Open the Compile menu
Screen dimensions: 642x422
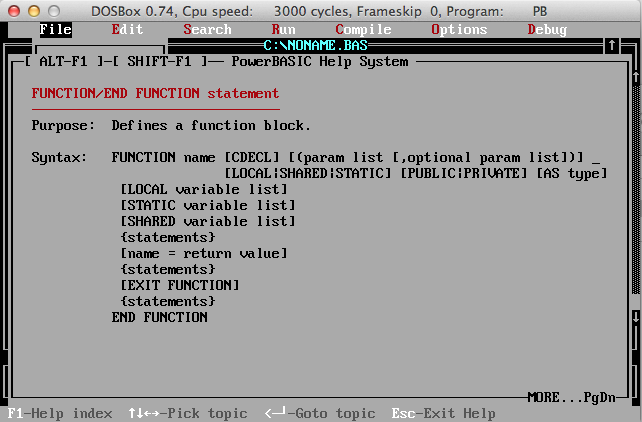[363, 29]
